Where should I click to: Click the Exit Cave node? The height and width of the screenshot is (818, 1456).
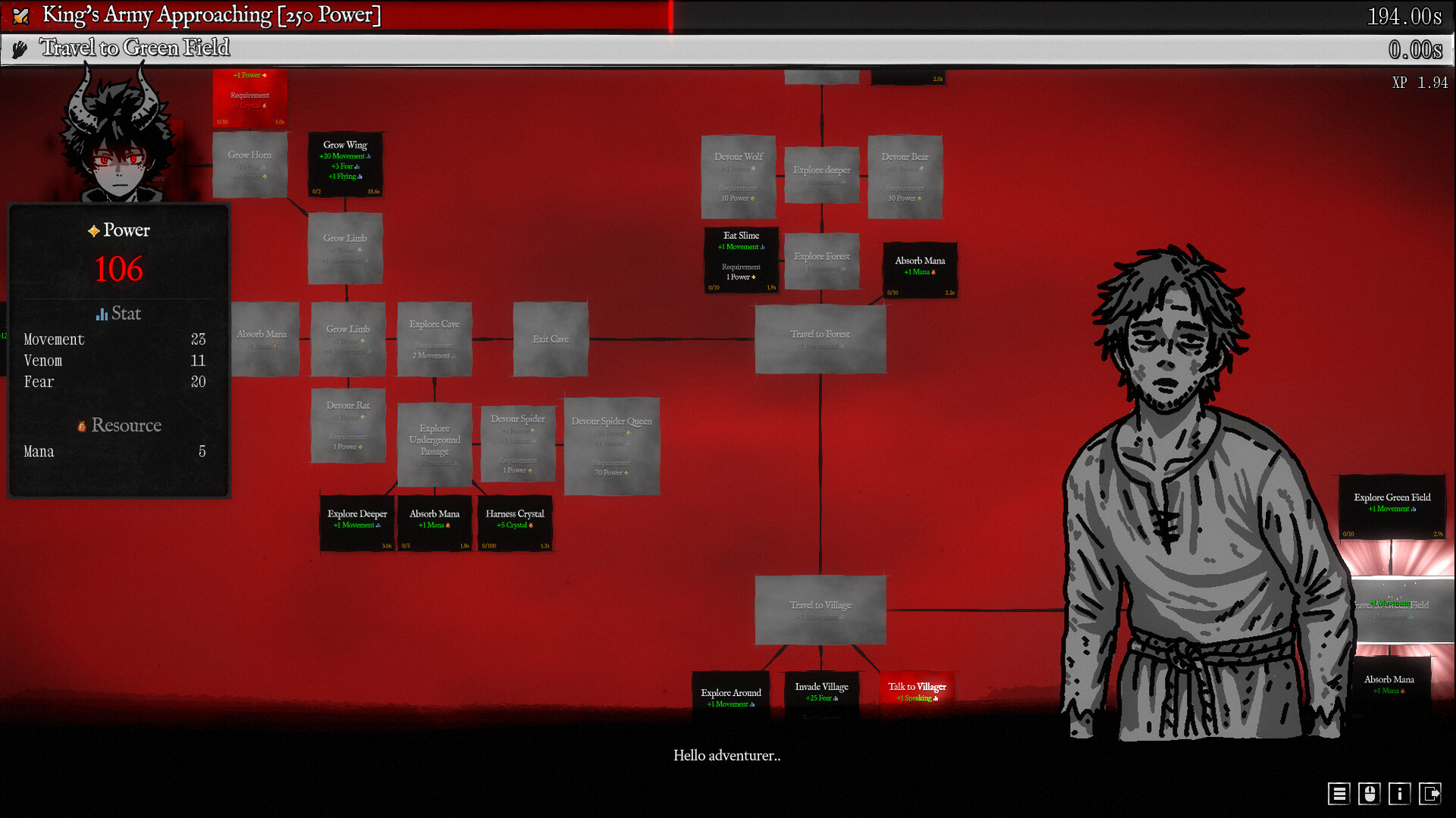pos(551,339)
